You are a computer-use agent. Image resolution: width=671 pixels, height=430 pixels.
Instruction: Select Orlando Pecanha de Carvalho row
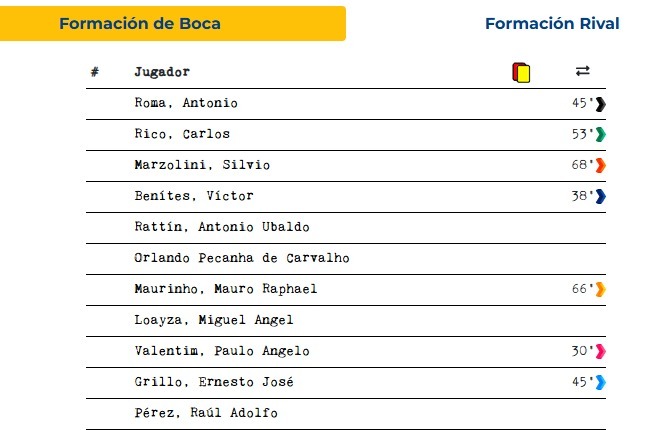click(346, 259)
